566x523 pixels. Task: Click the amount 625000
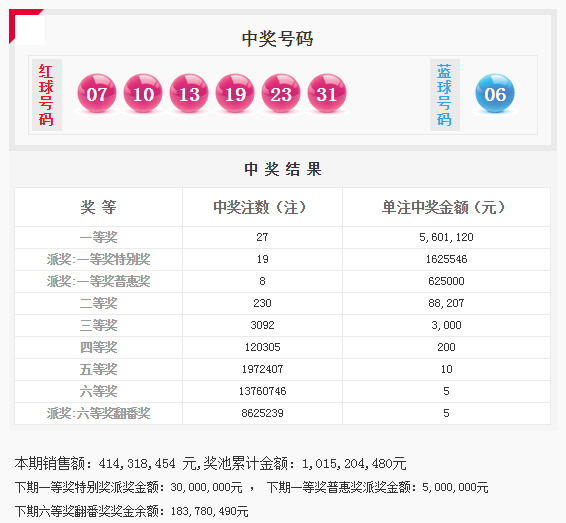446,281
